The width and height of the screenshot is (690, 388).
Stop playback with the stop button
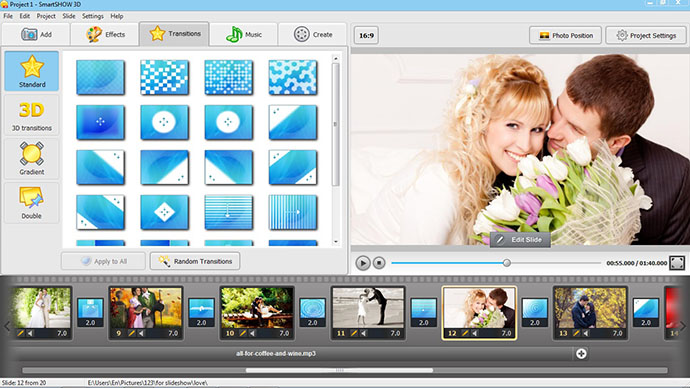[379, 263]
